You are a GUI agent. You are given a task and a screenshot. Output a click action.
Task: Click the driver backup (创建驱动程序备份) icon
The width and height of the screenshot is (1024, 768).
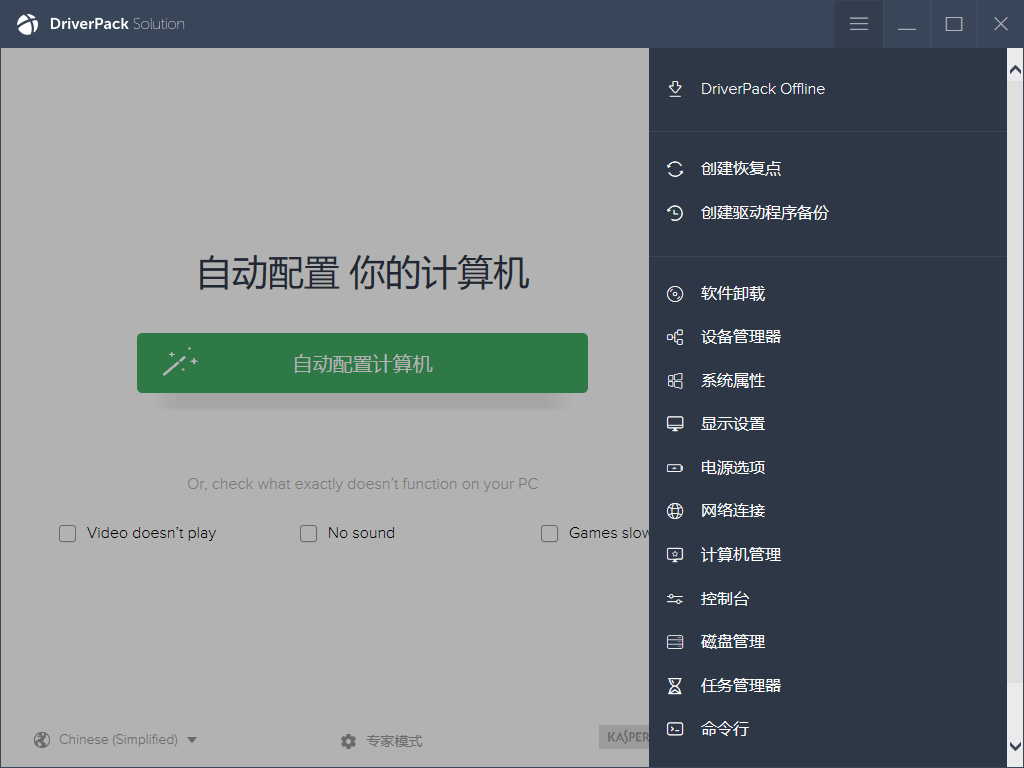[675, 213]
